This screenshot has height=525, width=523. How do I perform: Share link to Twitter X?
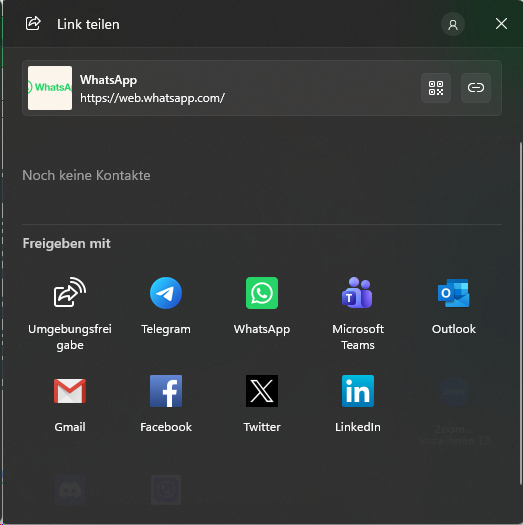tap(262, 404)
